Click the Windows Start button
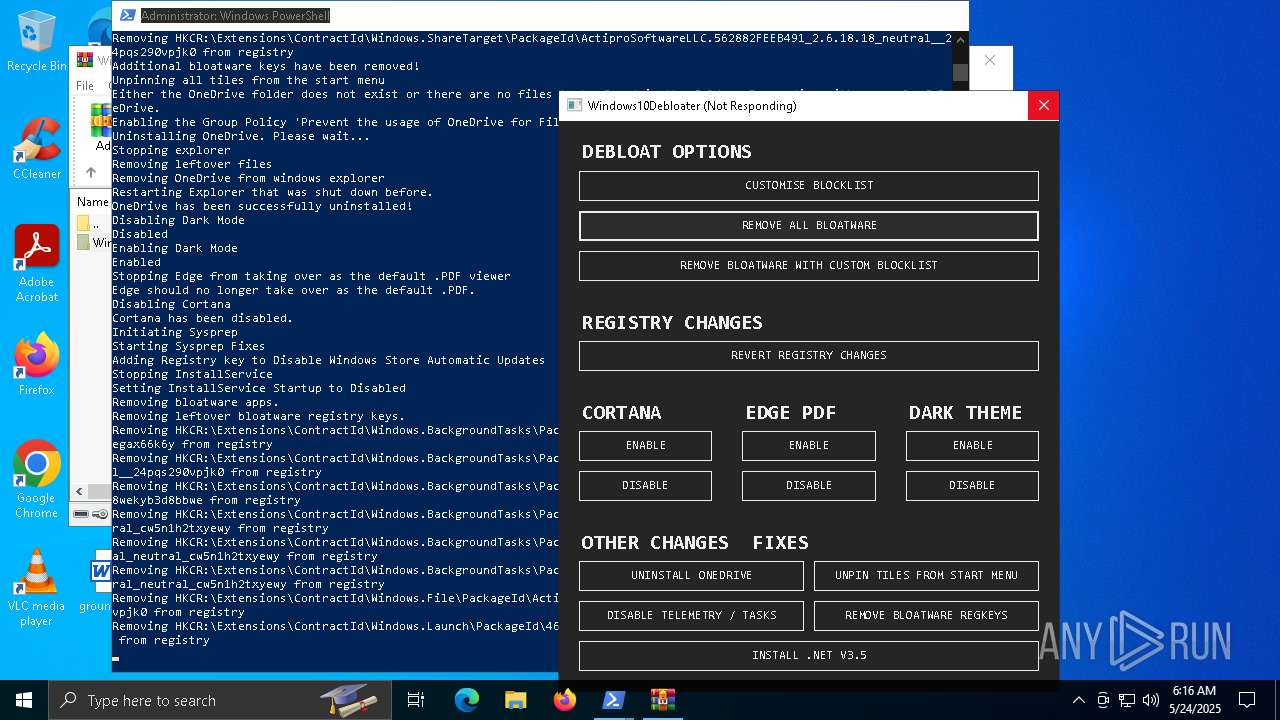The height and width of the screenshot is (720, 1280). click(24, 700)
